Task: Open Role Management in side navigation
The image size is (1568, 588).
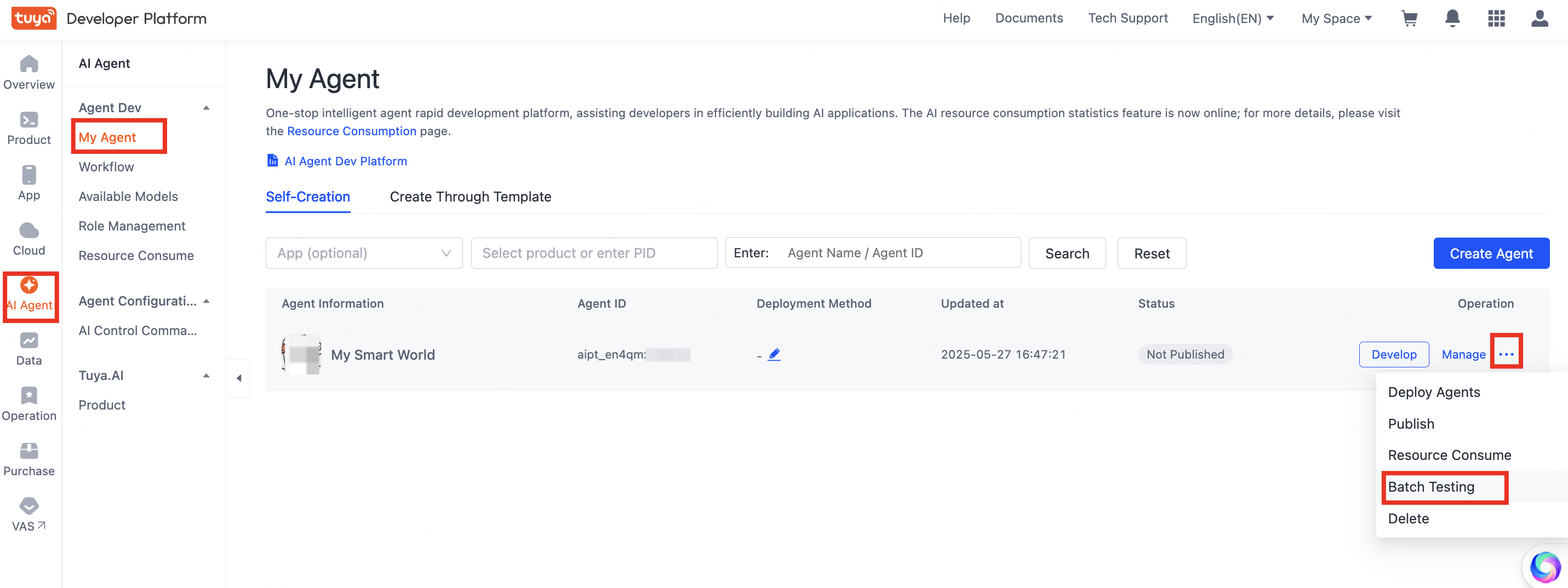Action: [x=131, y=226]
